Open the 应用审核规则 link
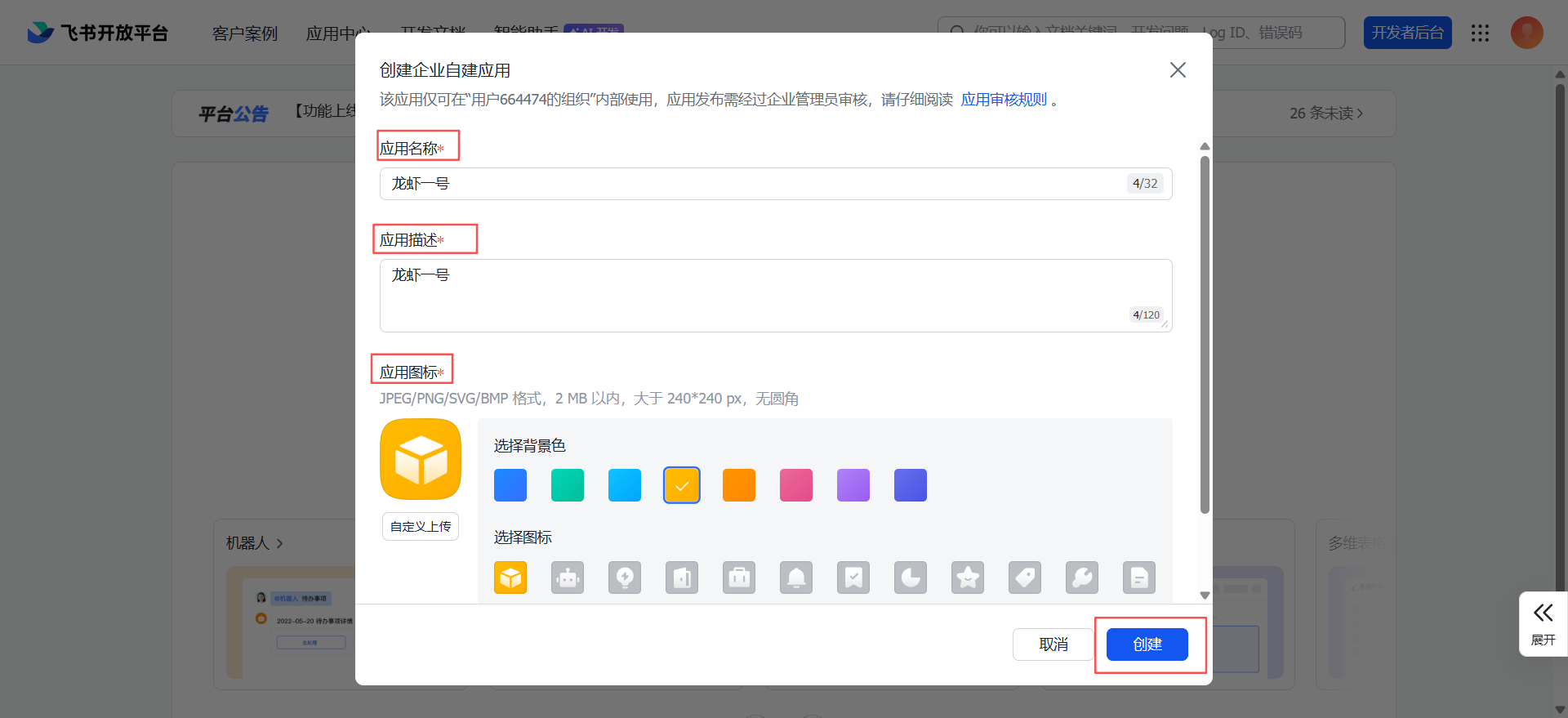Image resolution: width=1568 pixels, height=718 pixels. pyautogui.click(x=1004, y=100)
